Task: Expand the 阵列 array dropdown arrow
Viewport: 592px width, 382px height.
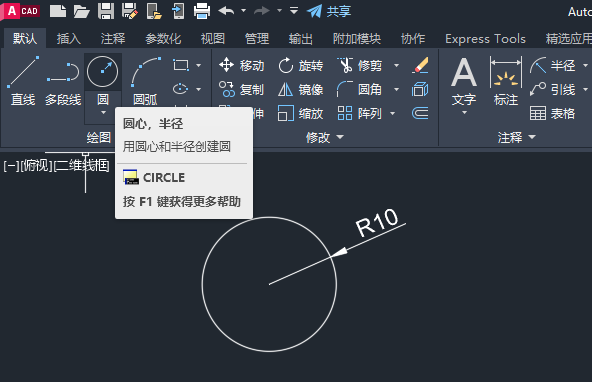Action: coord(393,113)
